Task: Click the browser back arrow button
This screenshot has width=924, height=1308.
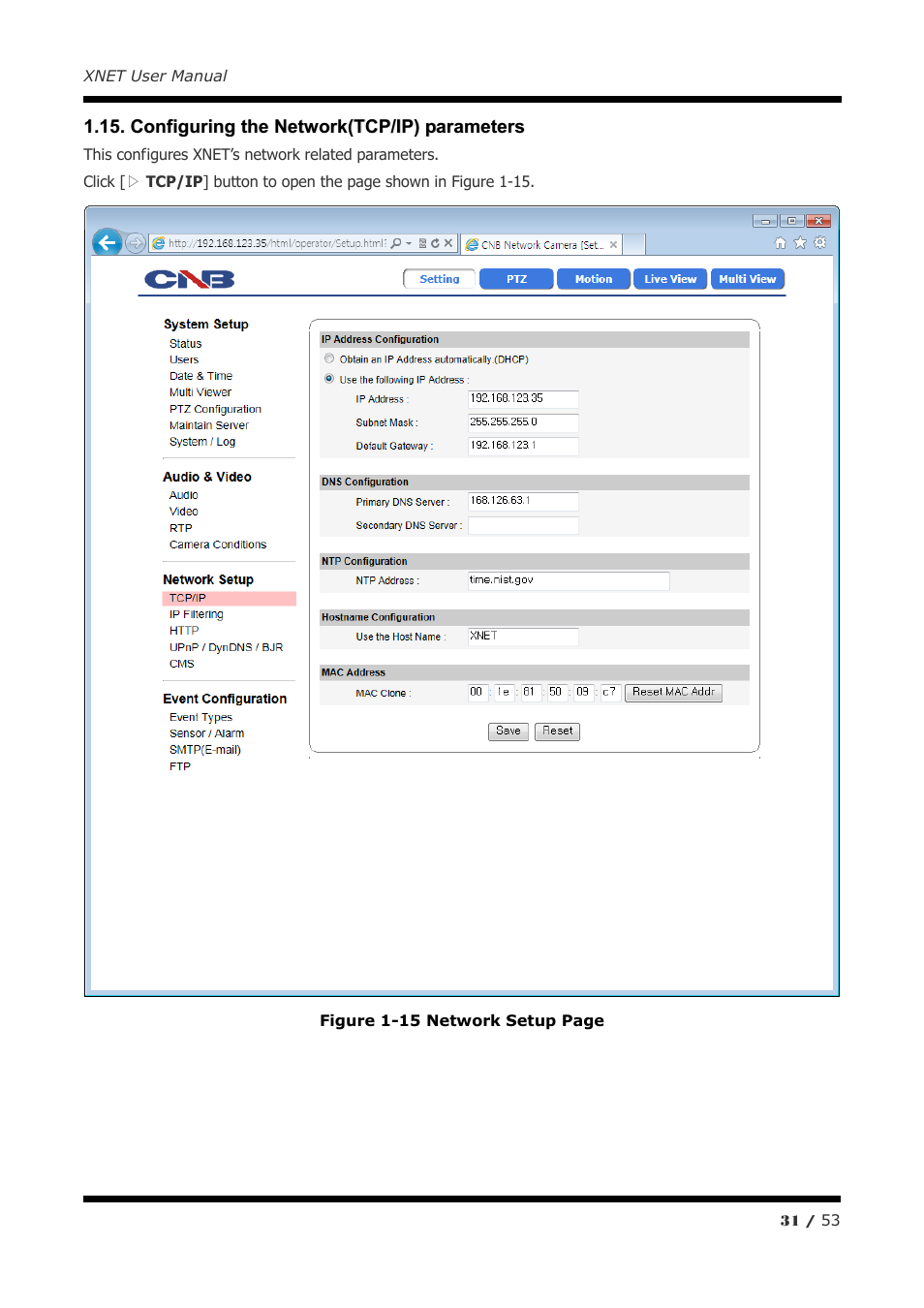Action: [x=107, y=242]
